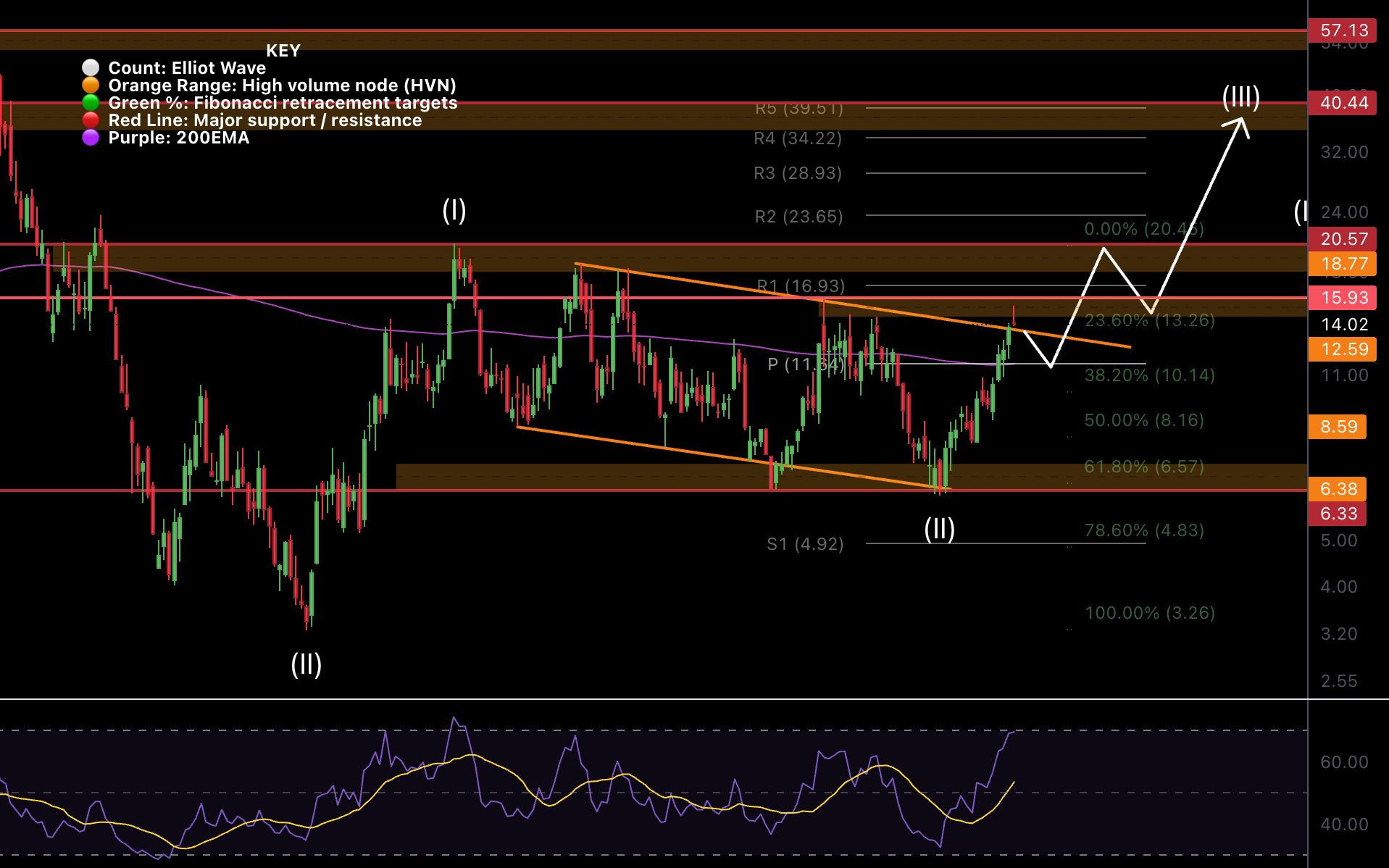
Task: Click the 57.13 price label
Action: 1344,30
